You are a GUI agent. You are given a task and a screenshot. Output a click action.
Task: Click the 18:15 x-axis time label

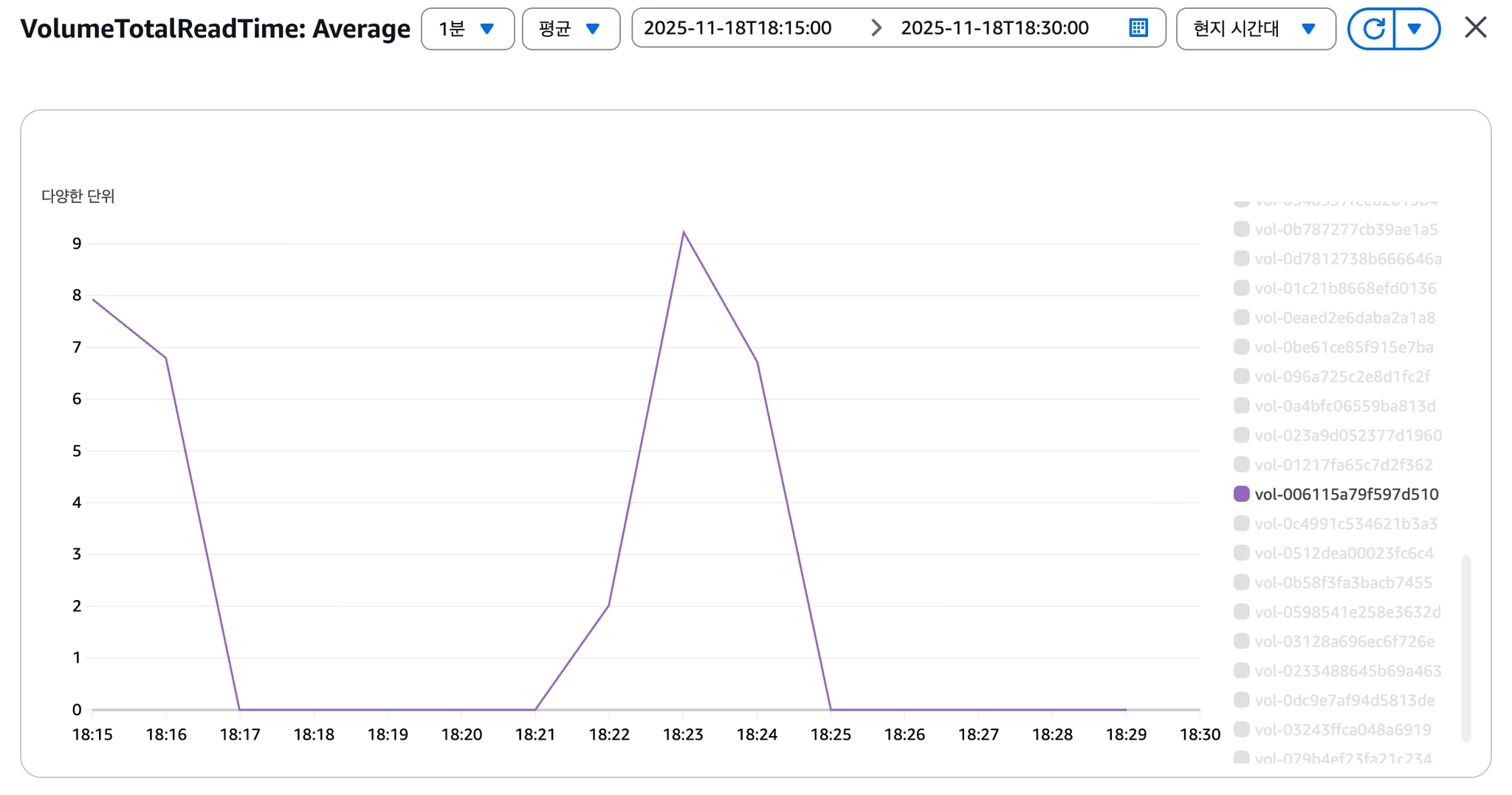pos(92,734)
